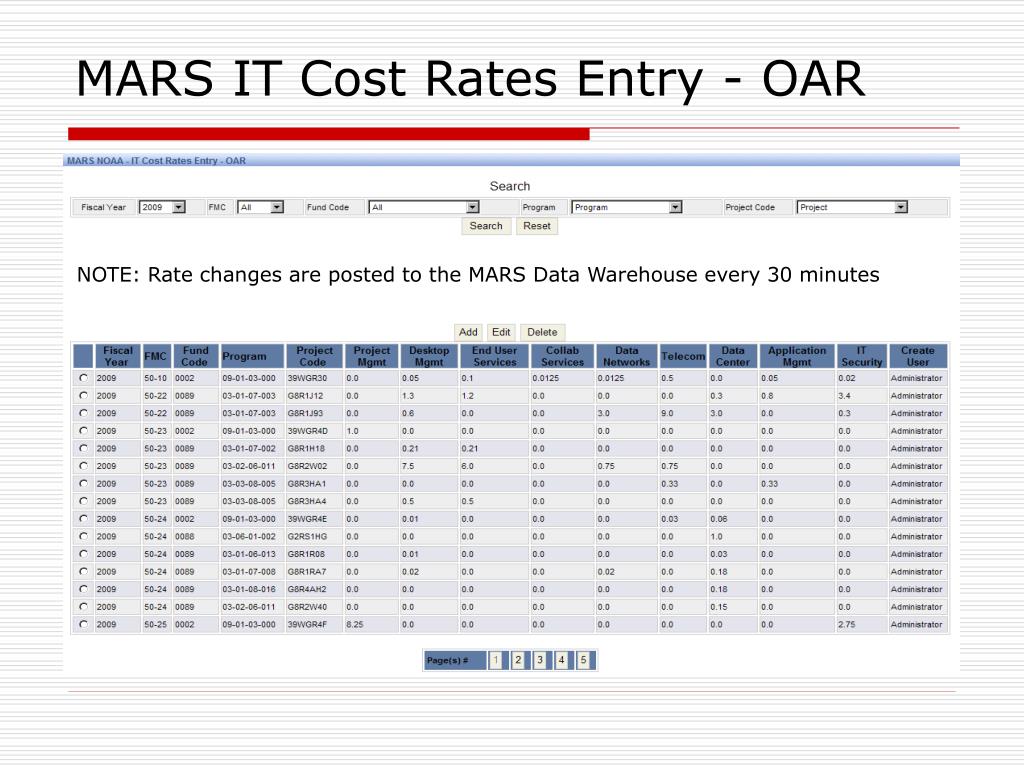This screenshot has height=768, width=1024.
Task: Click the Search button
Action: (x=486, y=226)
